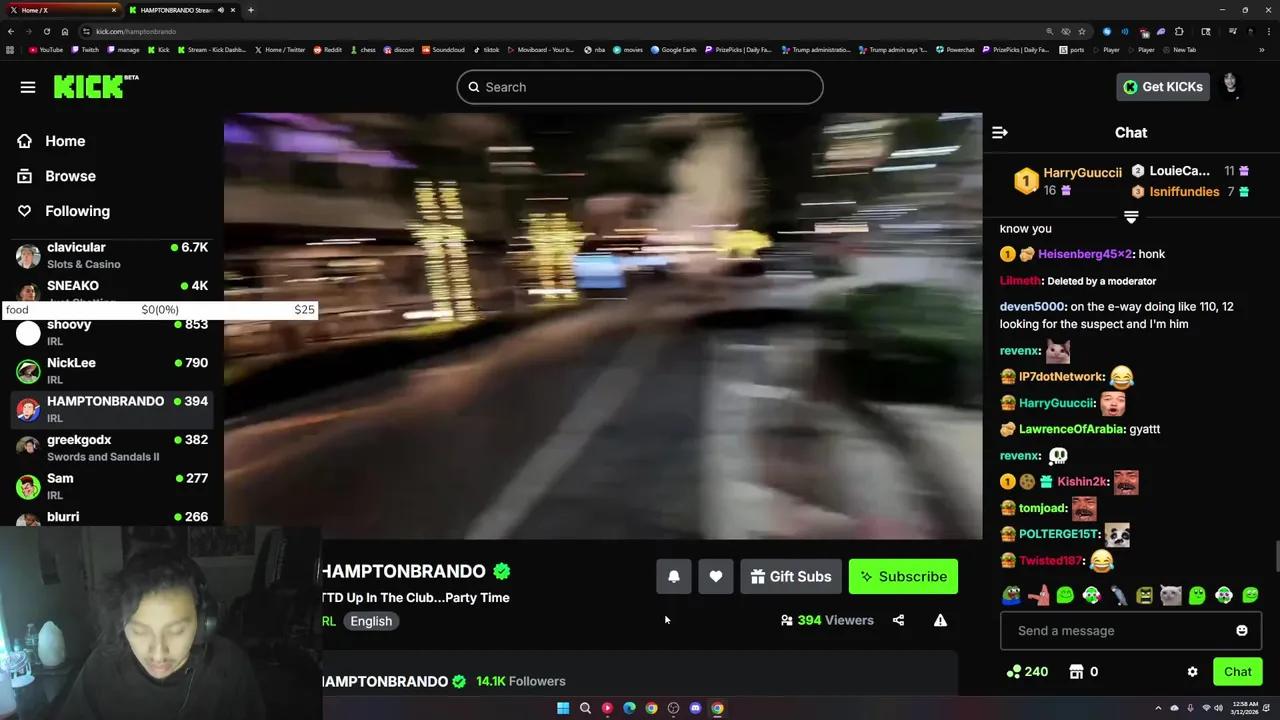Click the Subscribe button
The image size is (1280, 720).
coord(904,577)
